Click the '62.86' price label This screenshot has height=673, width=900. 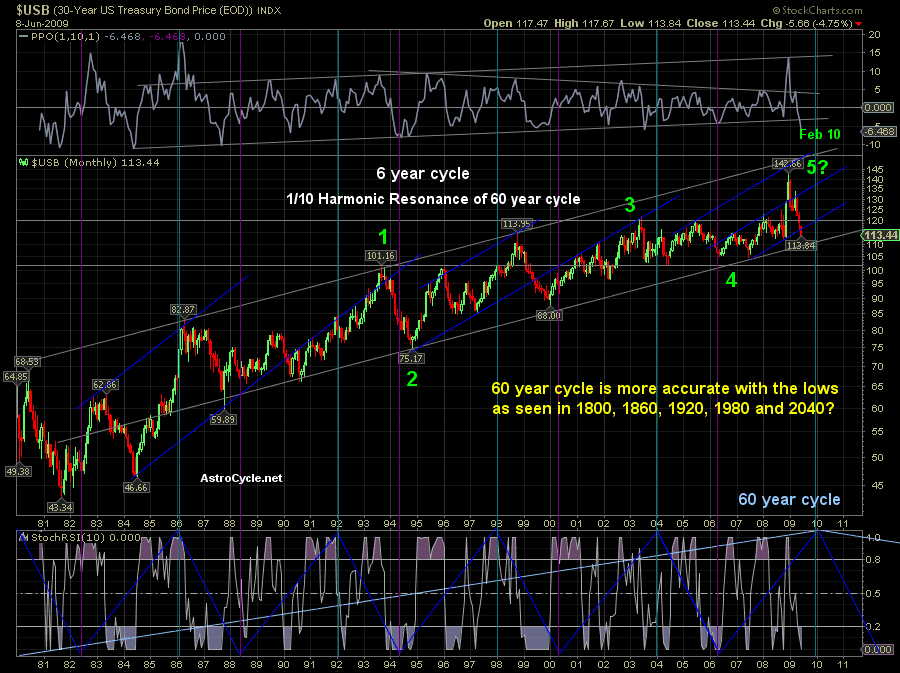pyautogui.click(x=105, y=385)
